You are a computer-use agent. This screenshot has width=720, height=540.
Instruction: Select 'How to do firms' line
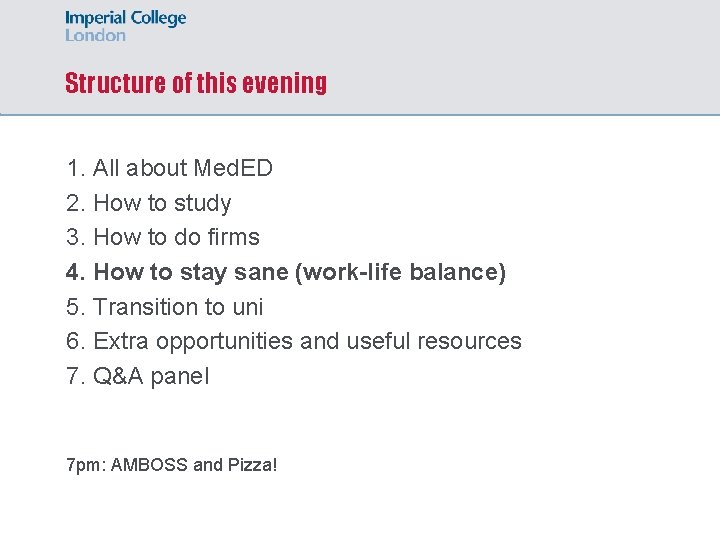click(x=163, y=237)
